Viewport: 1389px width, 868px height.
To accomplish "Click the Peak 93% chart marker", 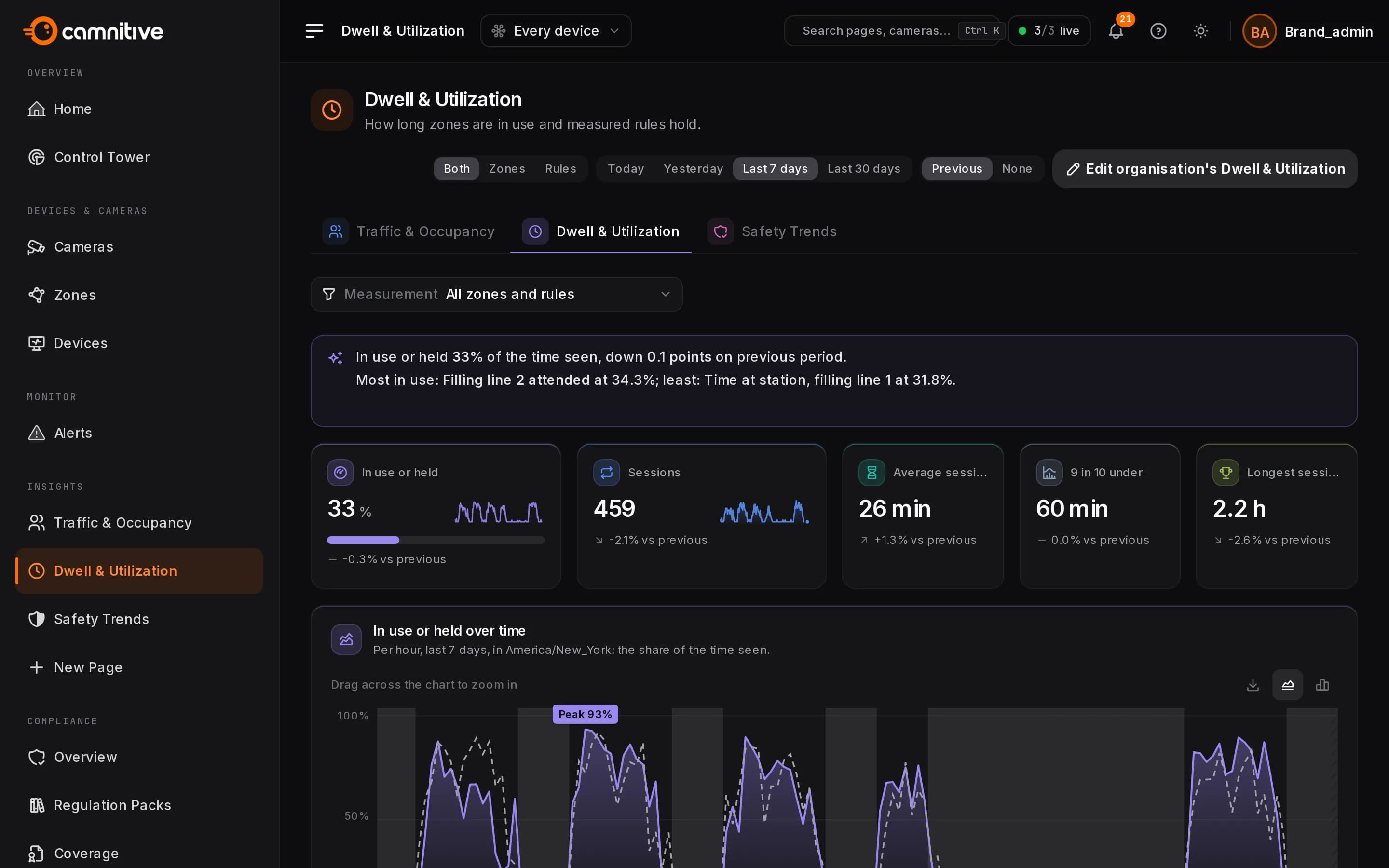I will click(x=585, y=714).
